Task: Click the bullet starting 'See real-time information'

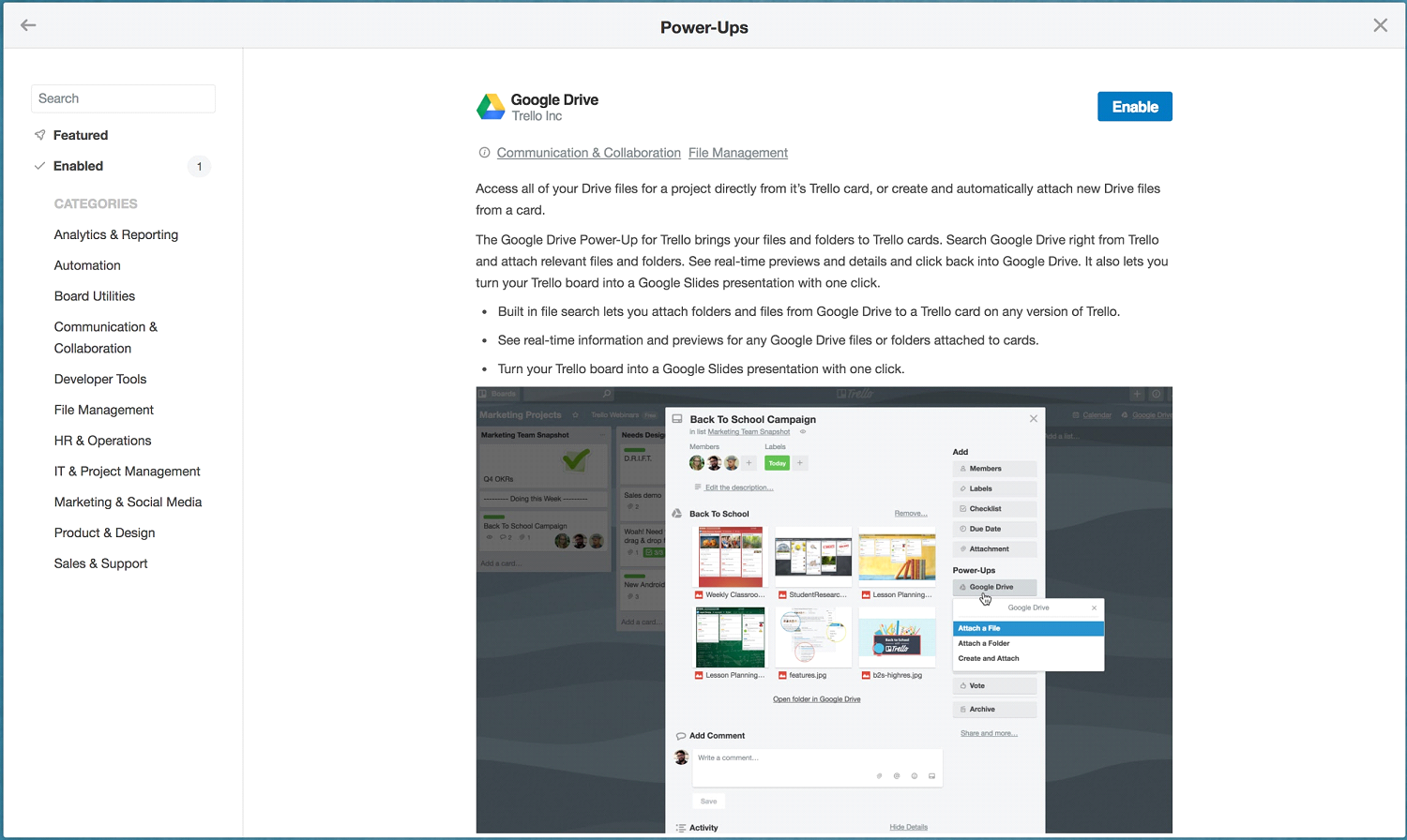Action: point(768,340)
